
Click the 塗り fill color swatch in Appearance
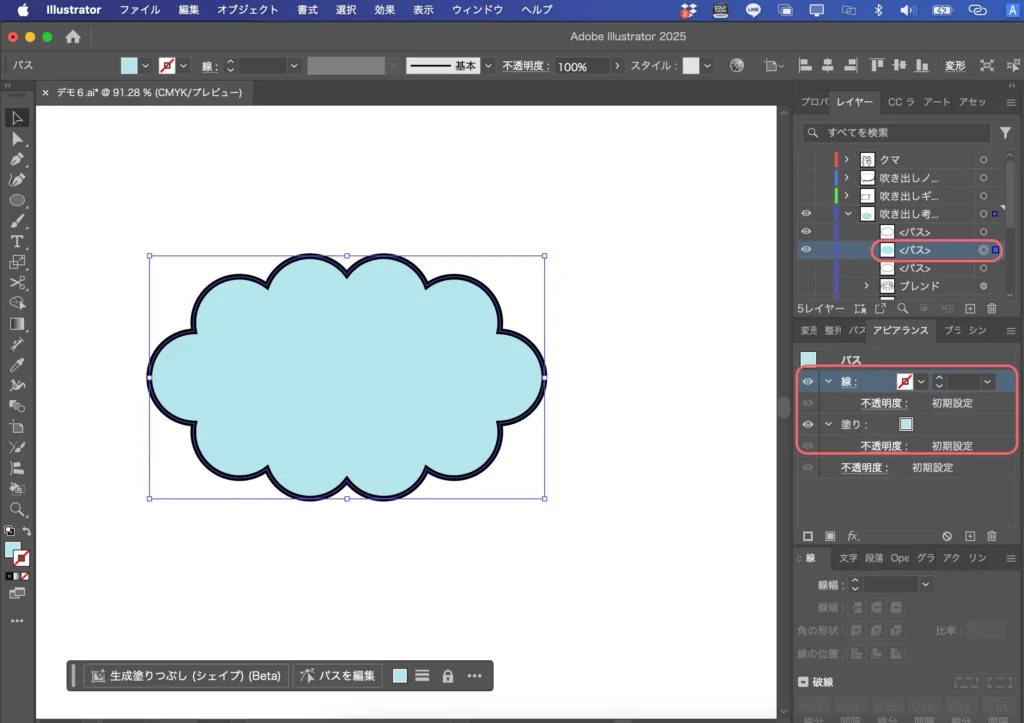point(906,424)
